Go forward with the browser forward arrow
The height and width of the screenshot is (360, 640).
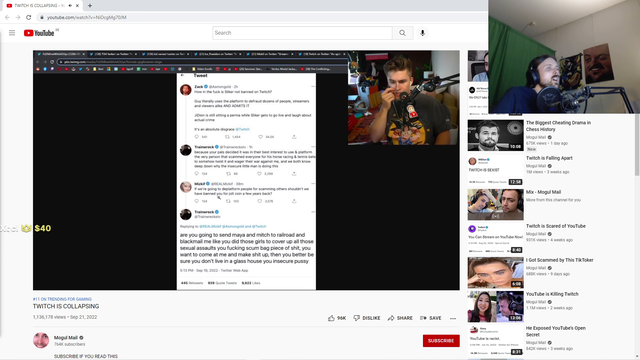(x=18, y=17)
